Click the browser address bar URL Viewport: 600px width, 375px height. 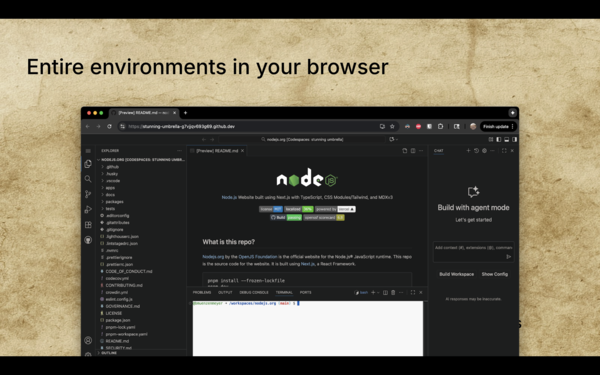[181, 126]
